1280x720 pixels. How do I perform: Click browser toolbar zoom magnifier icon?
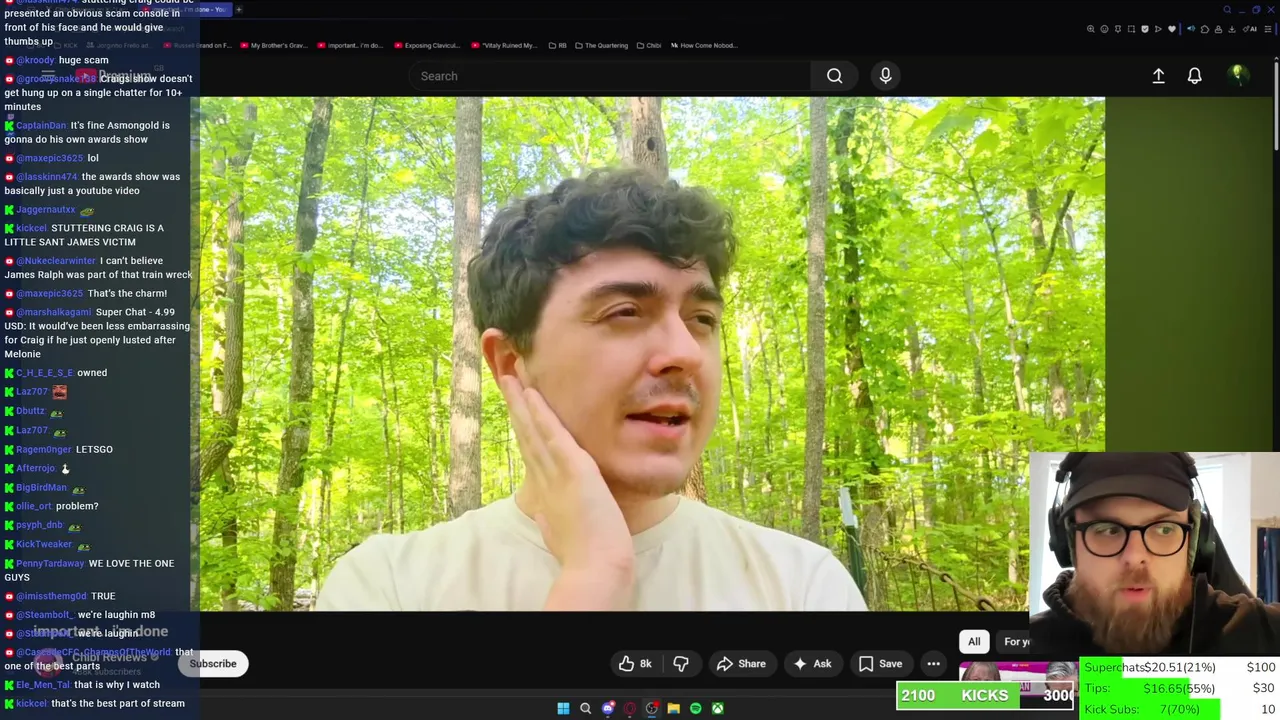[x=1091, y=29]
